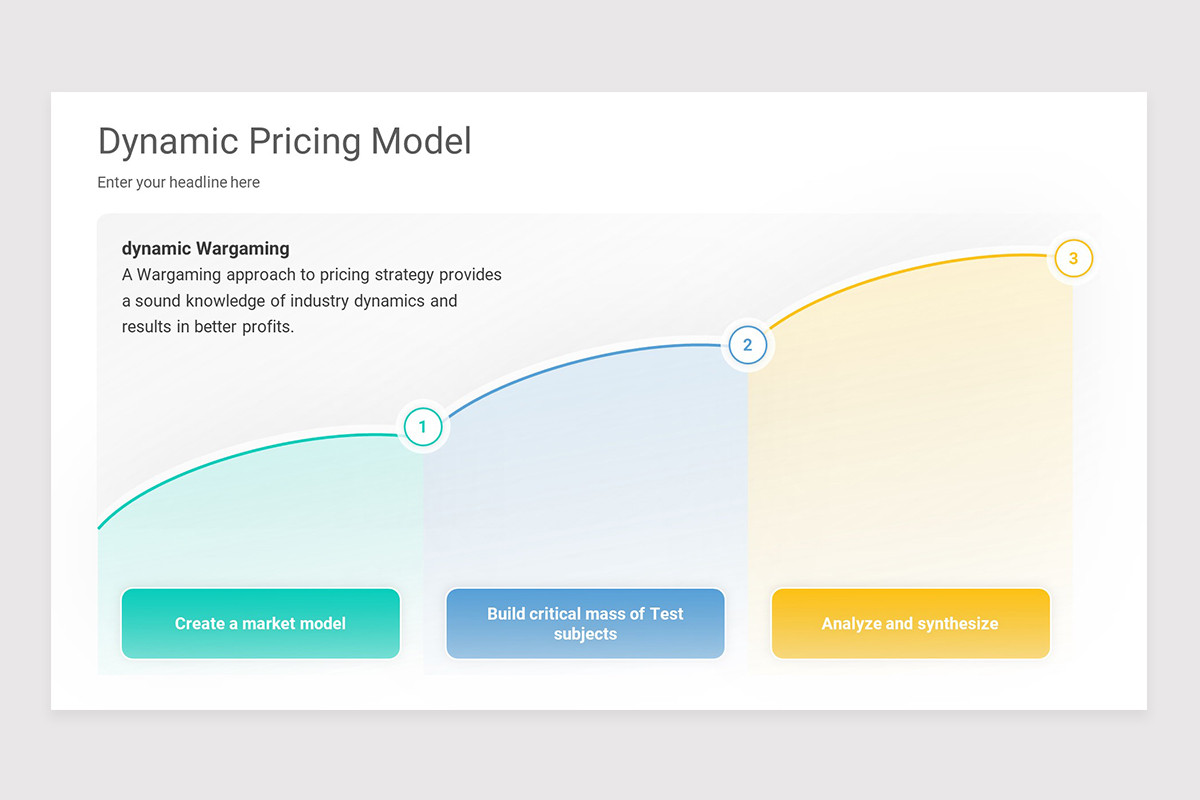This screenshot has width=1200, height=800.
Task: Select the word Model in the slide title
Action: click(421, 141)
